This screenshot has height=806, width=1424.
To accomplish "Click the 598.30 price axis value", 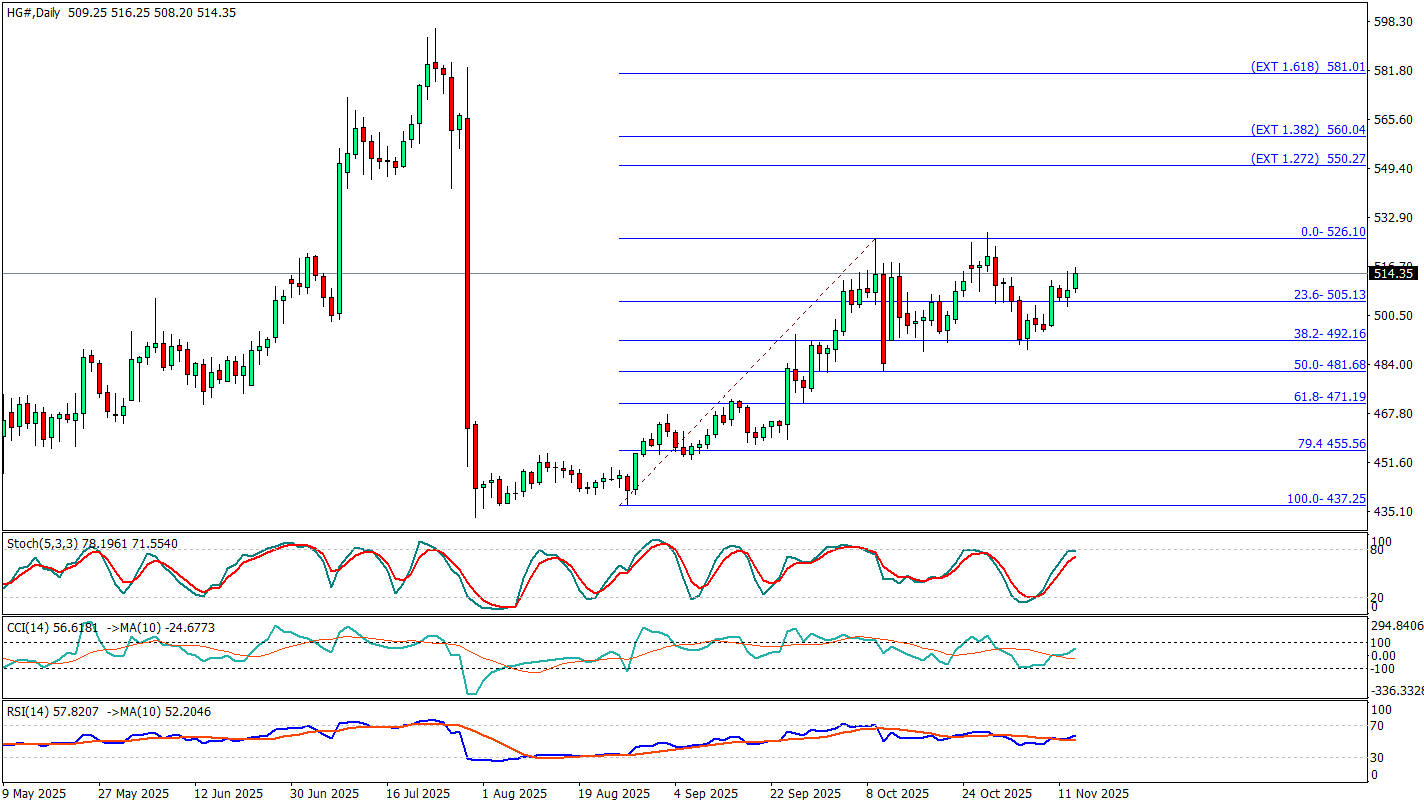I will (x=1393, y=21).
